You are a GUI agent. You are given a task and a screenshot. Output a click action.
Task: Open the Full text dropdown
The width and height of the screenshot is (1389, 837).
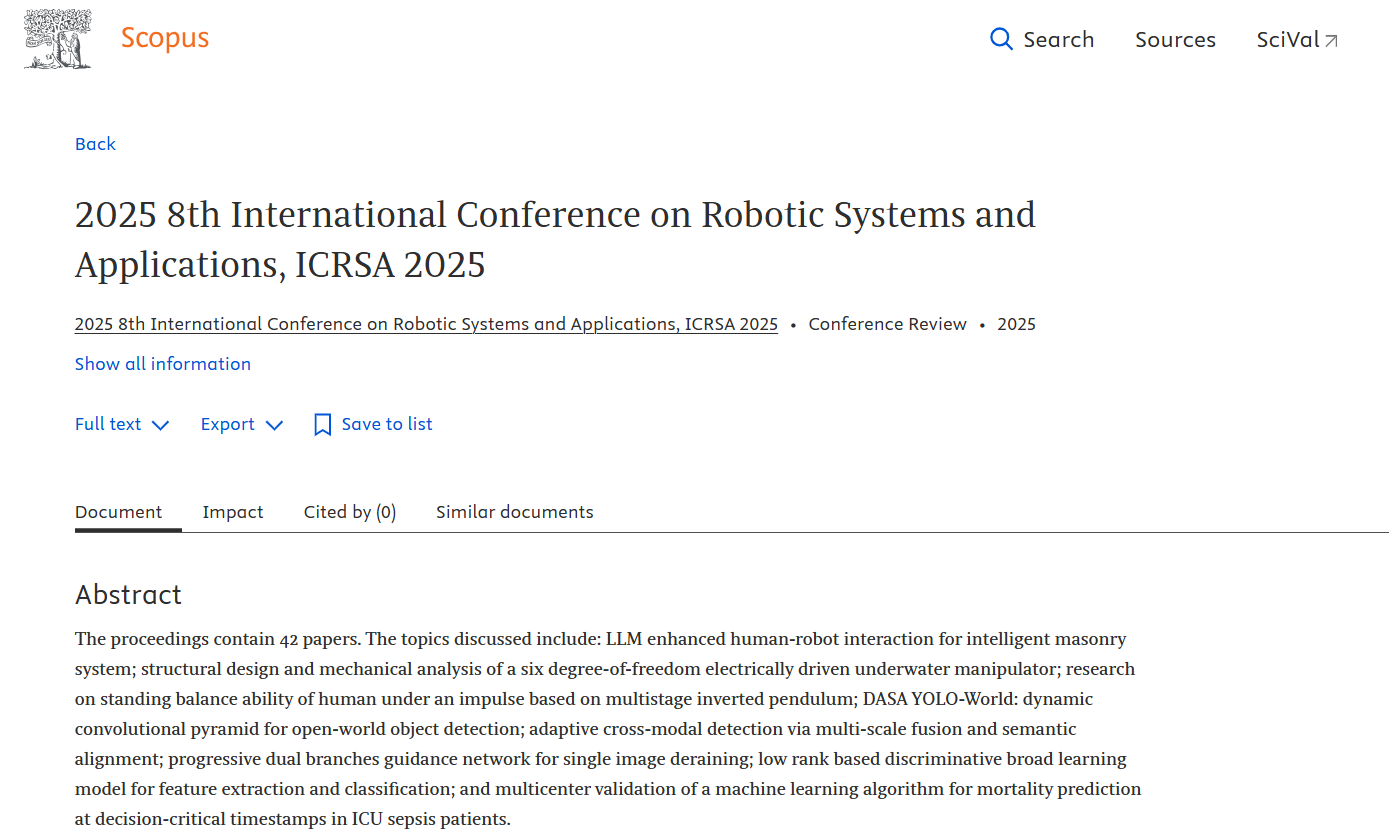click(x=108, y=424)
